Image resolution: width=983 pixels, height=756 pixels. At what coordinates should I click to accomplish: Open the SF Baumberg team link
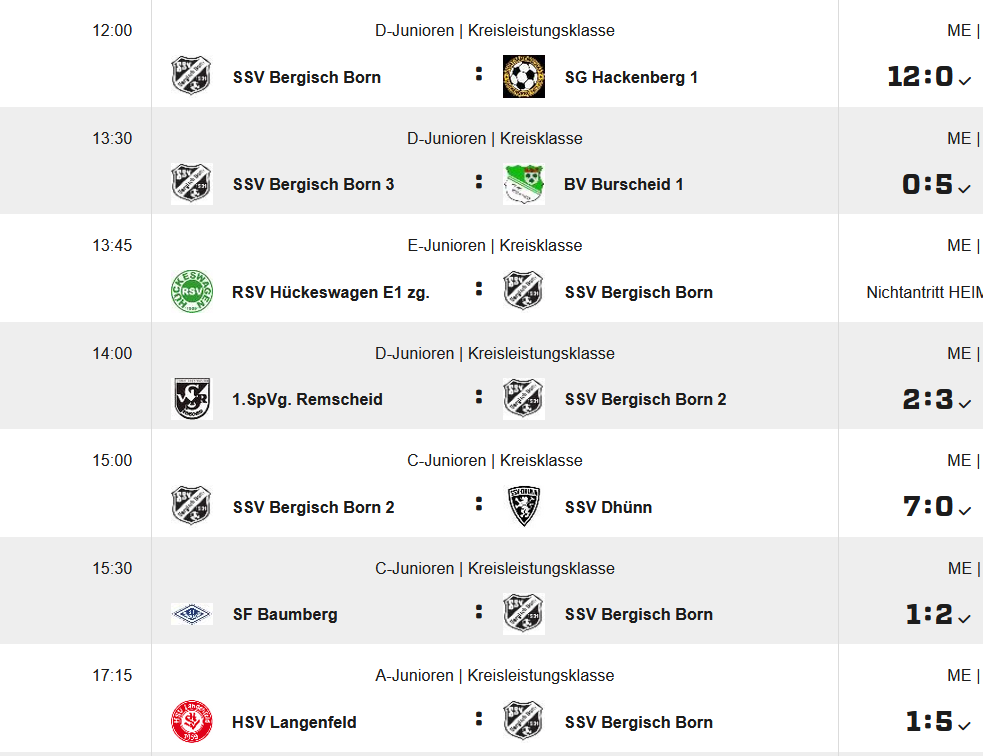point(285,614)
